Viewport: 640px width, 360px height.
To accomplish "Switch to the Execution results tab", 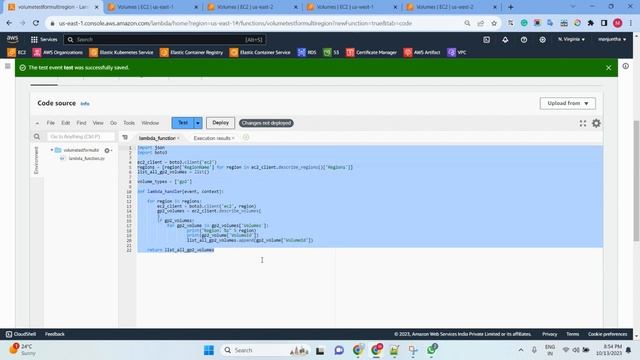I will tap(213, 138).
